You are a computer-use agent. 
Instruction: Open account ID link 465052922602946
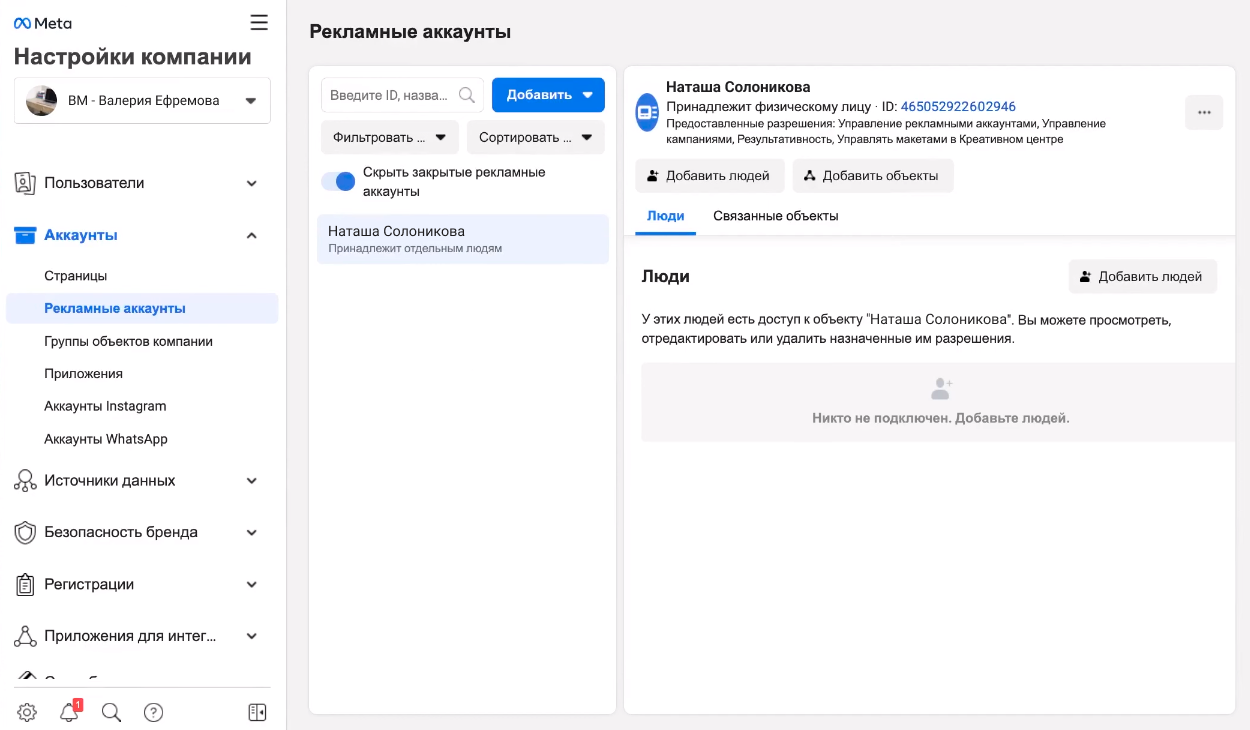pyautogui.click(x=958, y=106)
